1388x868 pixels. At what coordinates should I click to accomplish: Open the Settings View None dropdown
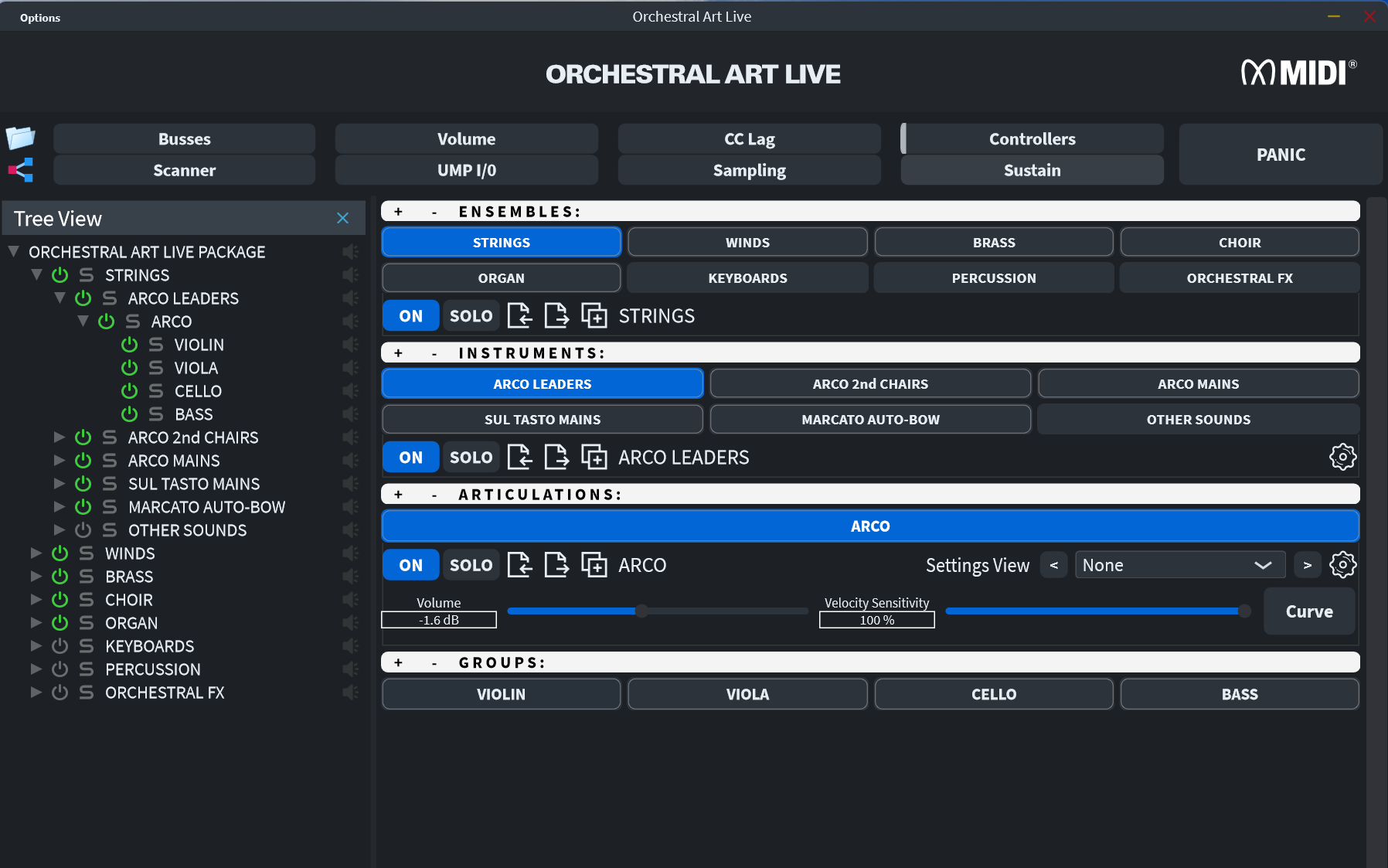click(1180, 564)
